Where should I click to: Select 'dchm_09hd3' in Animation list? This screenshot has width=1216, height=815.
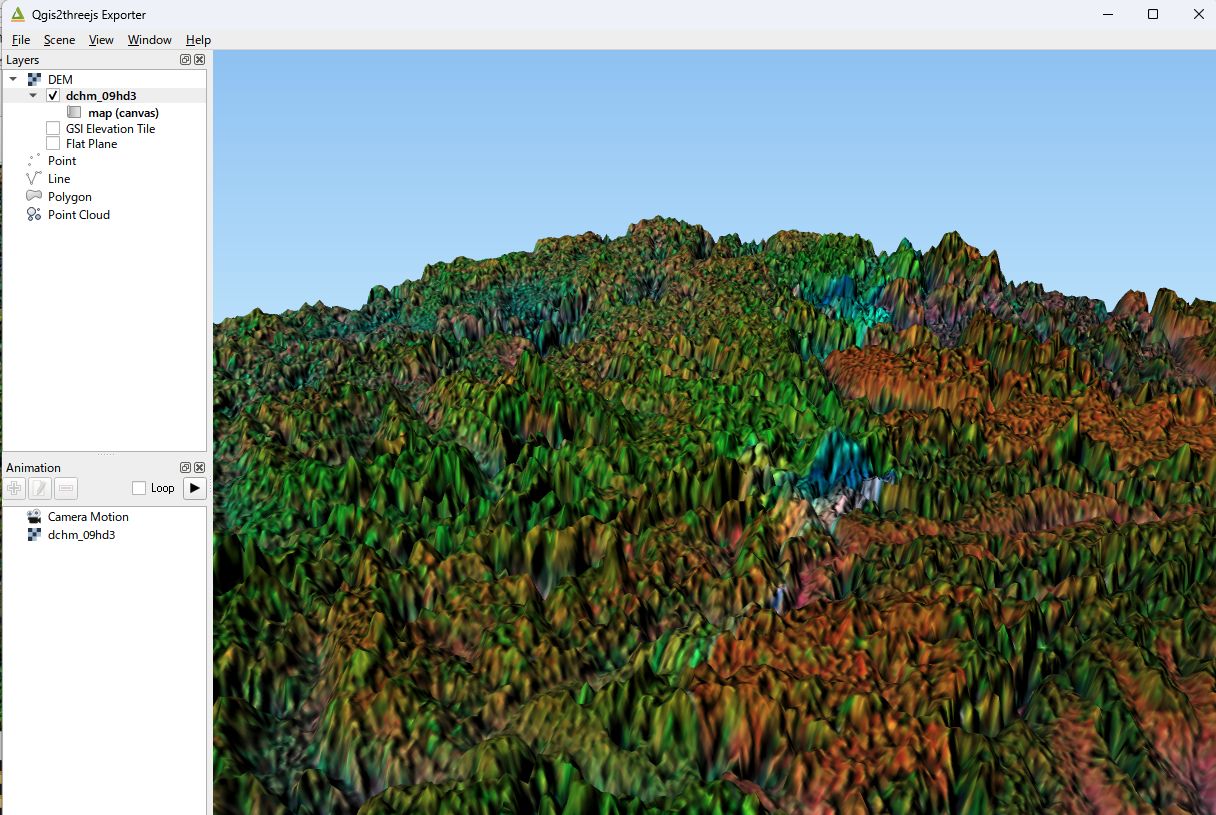[x=82, y=535]
